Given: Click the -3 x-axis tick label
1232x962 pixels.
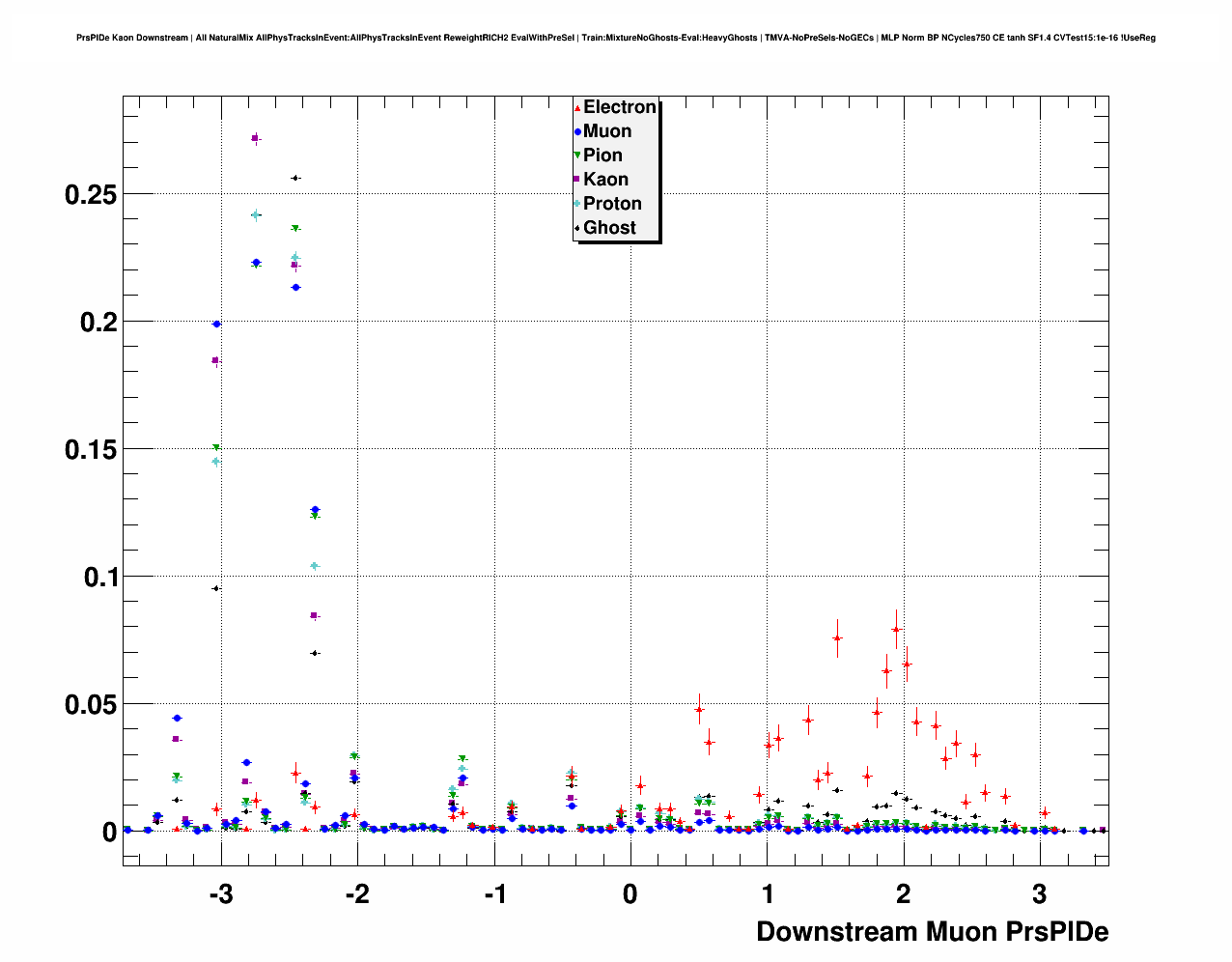Looking at the screenshot, I should click(x=220, y=894).
